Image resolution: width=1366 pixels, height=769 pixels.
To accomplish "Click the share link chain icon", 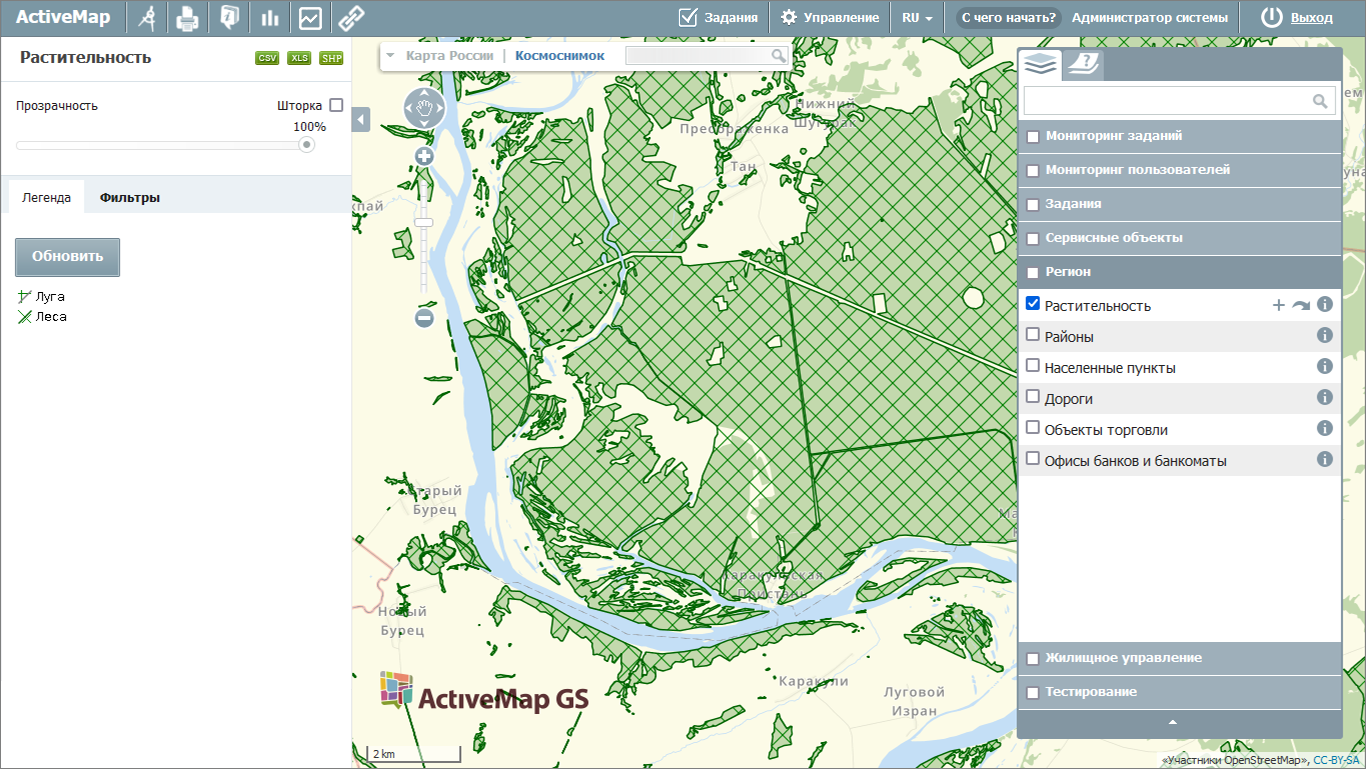I will pos(351,18).
